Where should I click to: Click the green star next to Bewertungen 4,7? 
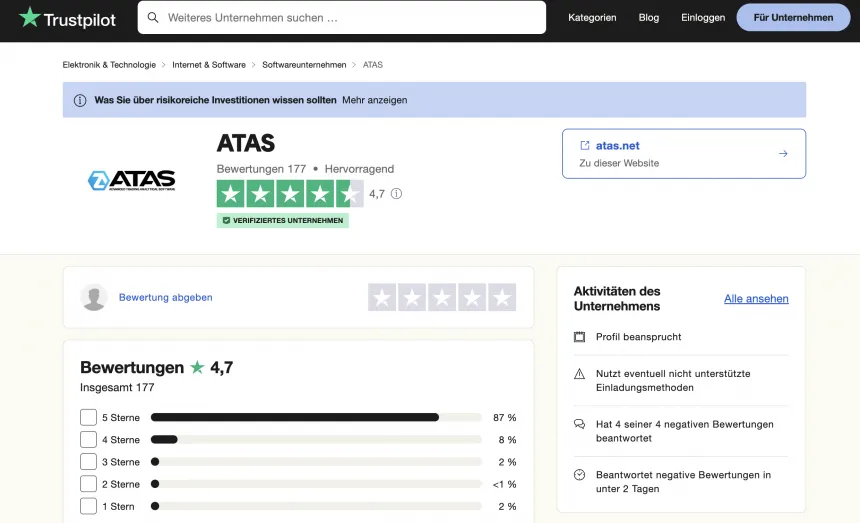(197, 367)
